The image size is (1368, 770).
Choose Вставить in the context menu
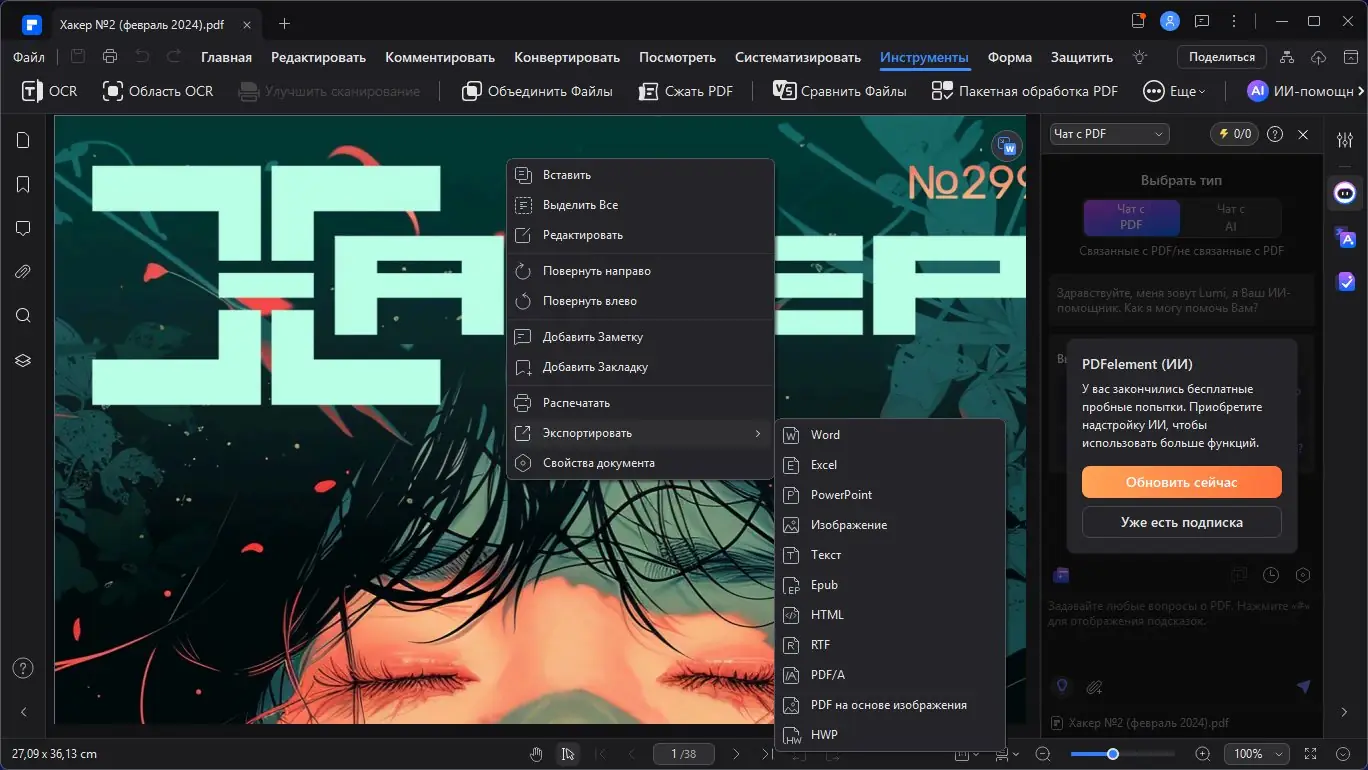coord(641,175)
